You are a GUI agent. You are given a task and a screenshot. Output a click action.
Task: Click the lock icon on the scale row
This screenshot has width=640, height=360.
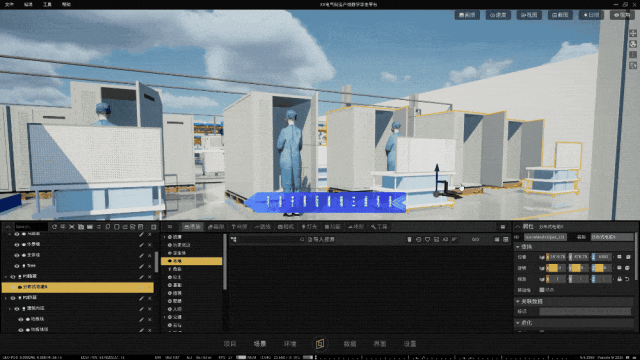(619, 279)
